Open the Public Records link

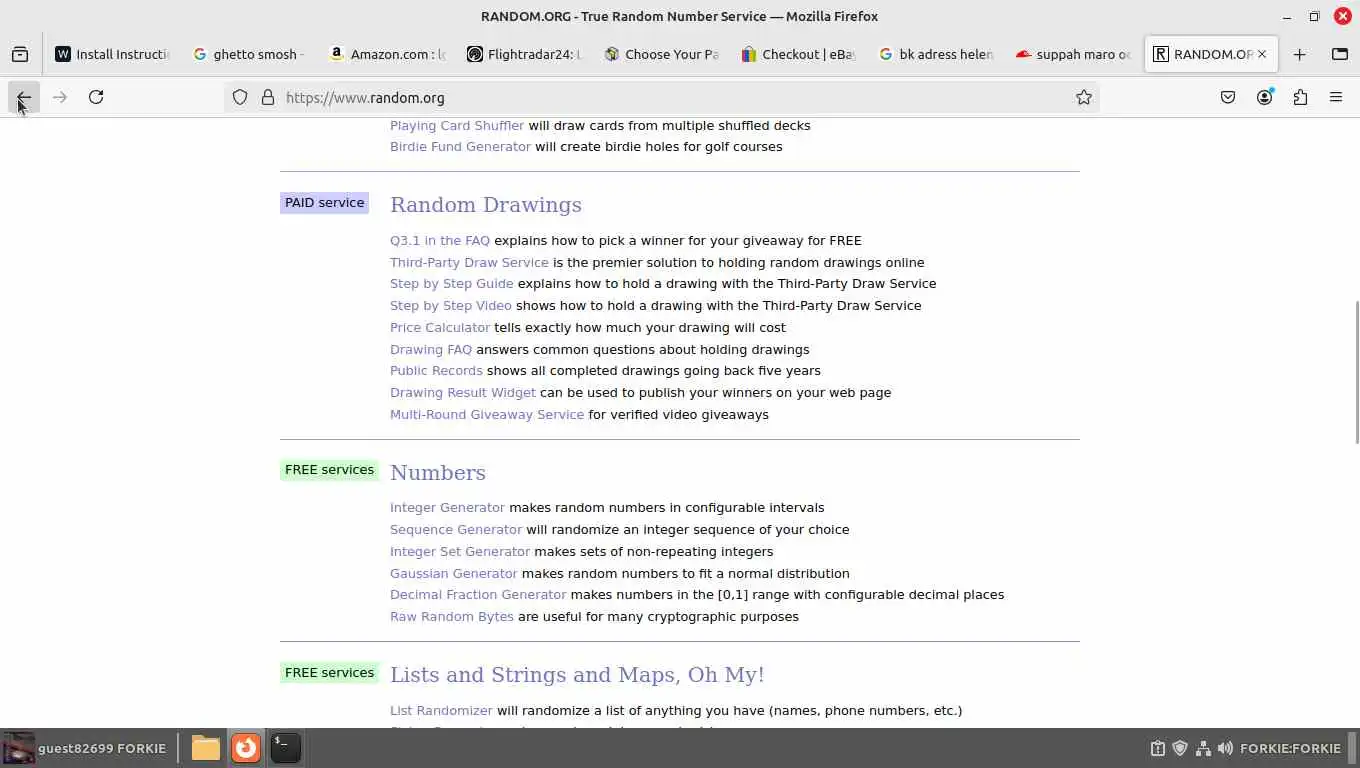[x=436, y=370]
